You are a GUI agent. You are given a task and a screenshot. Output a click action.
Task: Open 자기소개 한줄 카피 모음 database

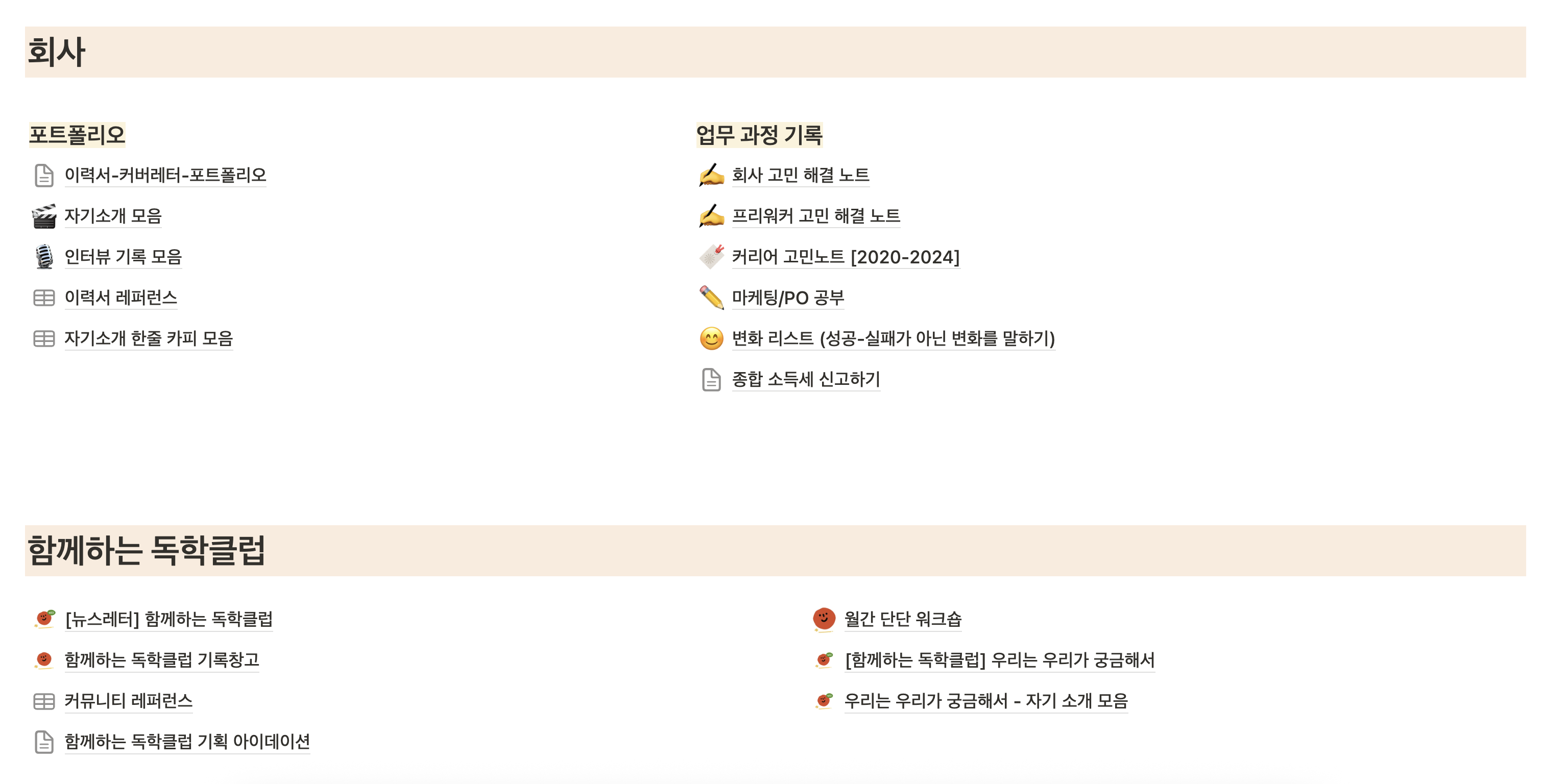point(149,338)
